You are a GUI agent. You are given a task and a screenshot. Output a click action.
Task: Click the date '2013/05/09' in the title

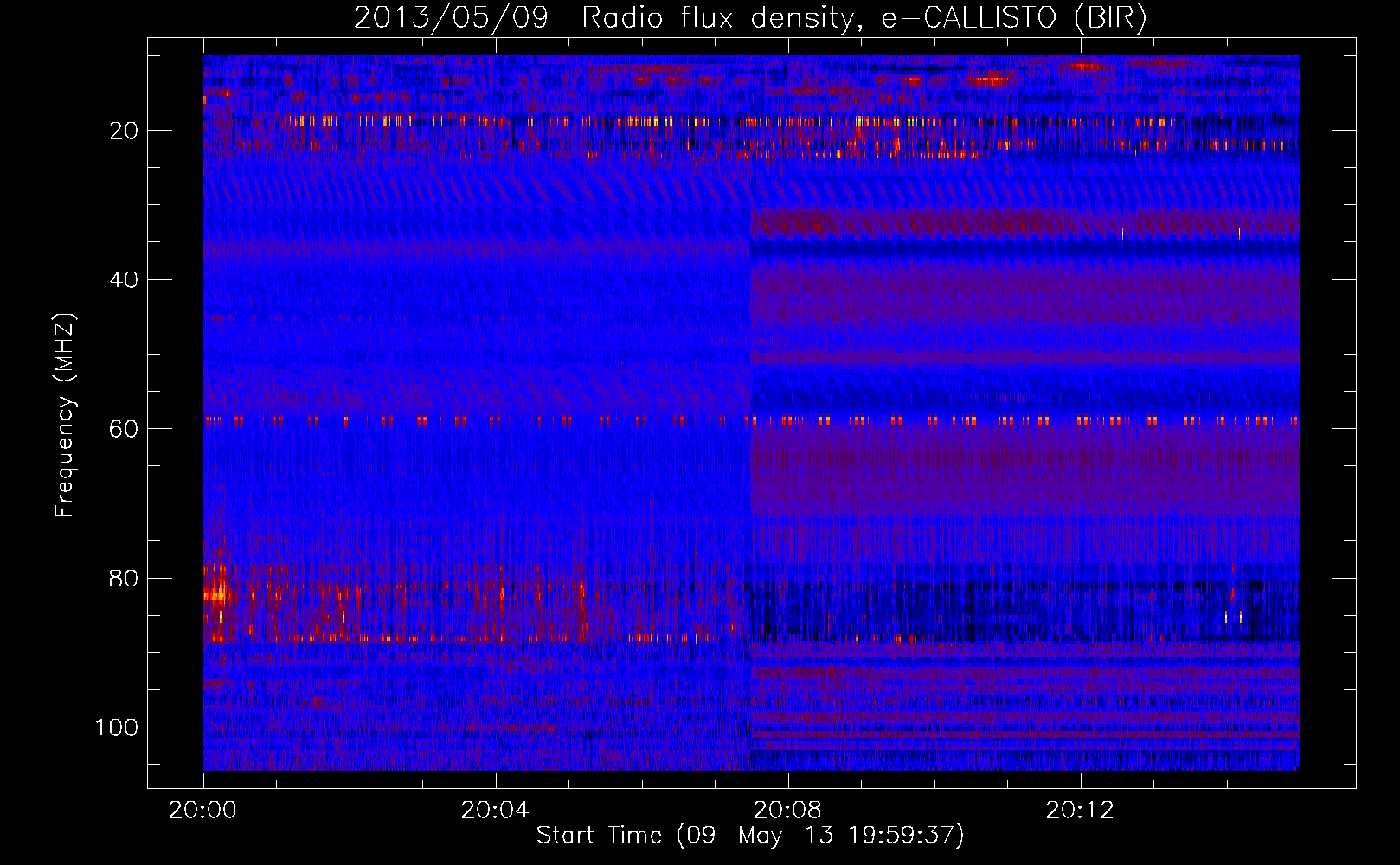pos(451,17)
